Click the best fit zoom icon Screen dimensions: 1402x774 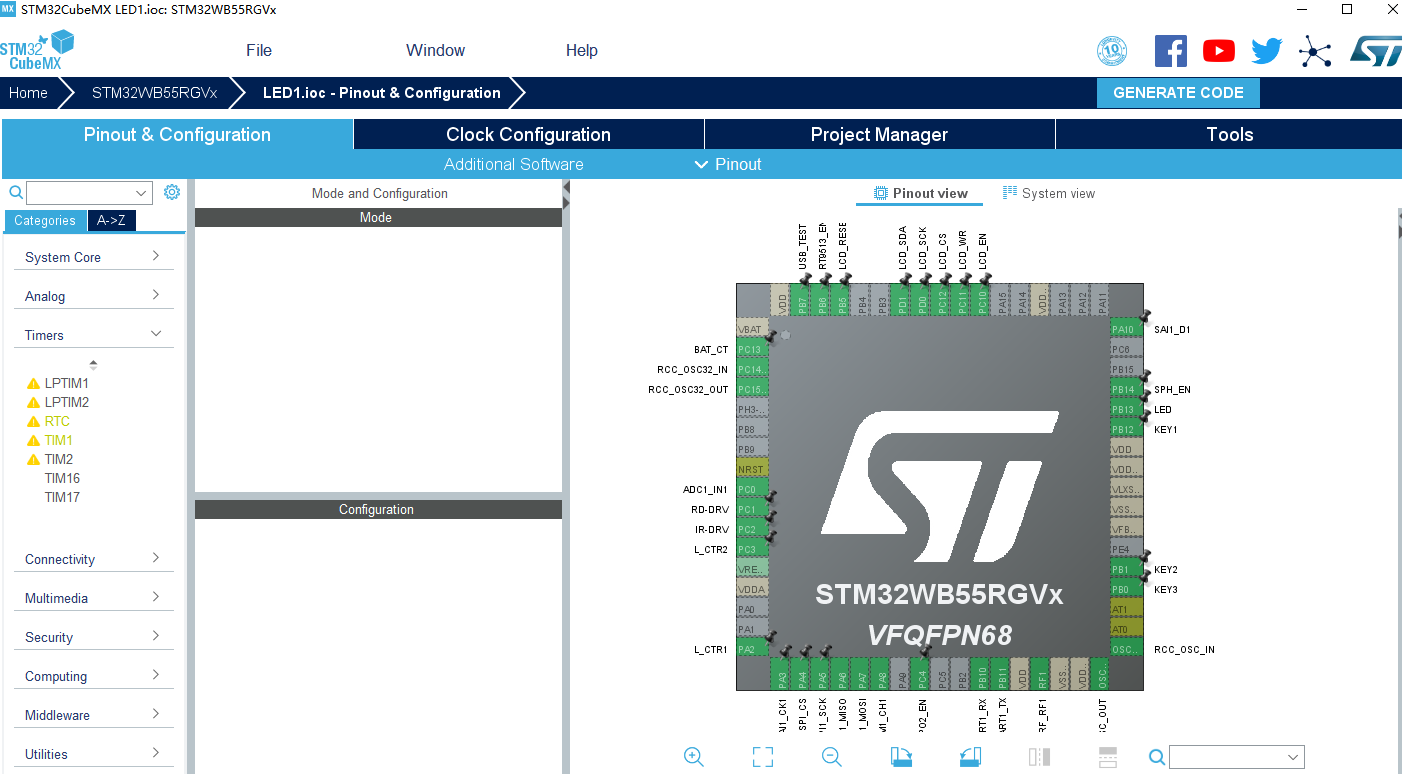[x=763, y=757]
